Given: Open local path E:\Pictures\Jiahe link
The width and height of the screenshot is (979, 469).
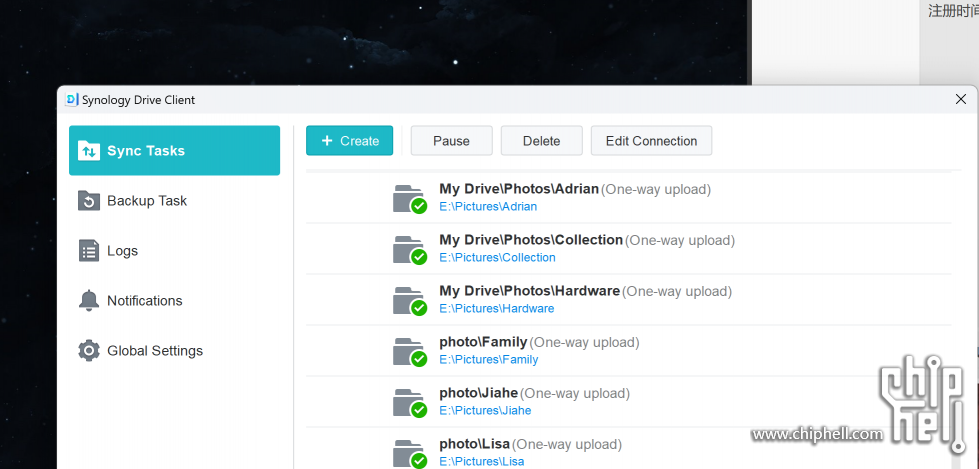Looking at the screenshot, I should coord(485,411).
